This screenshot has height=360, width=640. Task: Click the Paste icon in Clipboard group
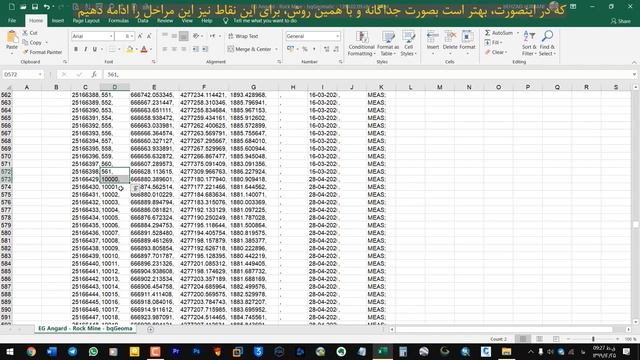pyautogui.click(x=12, y=38)
